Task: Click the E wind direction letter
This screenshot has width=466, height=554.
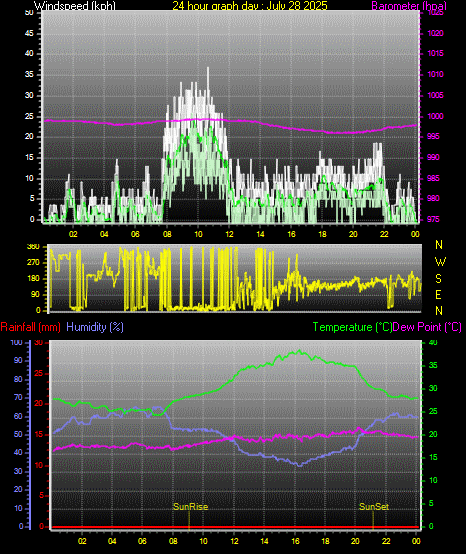Action: (x=438, y=295)
